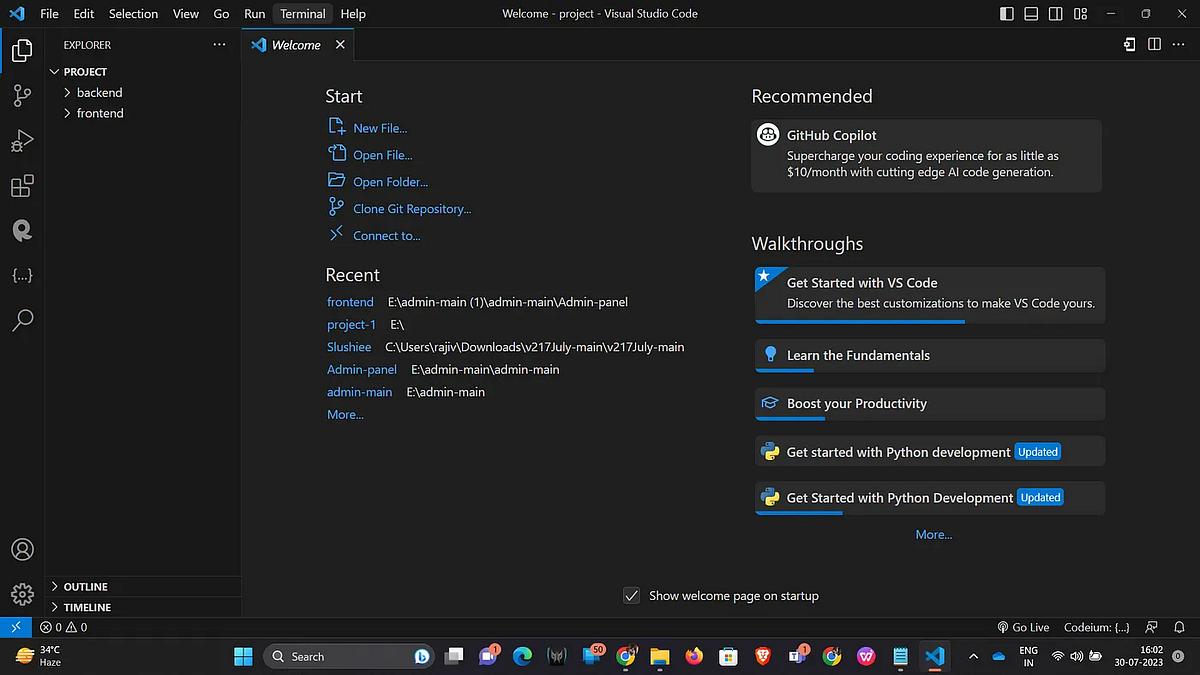Click the Open Folder... link

390,182
